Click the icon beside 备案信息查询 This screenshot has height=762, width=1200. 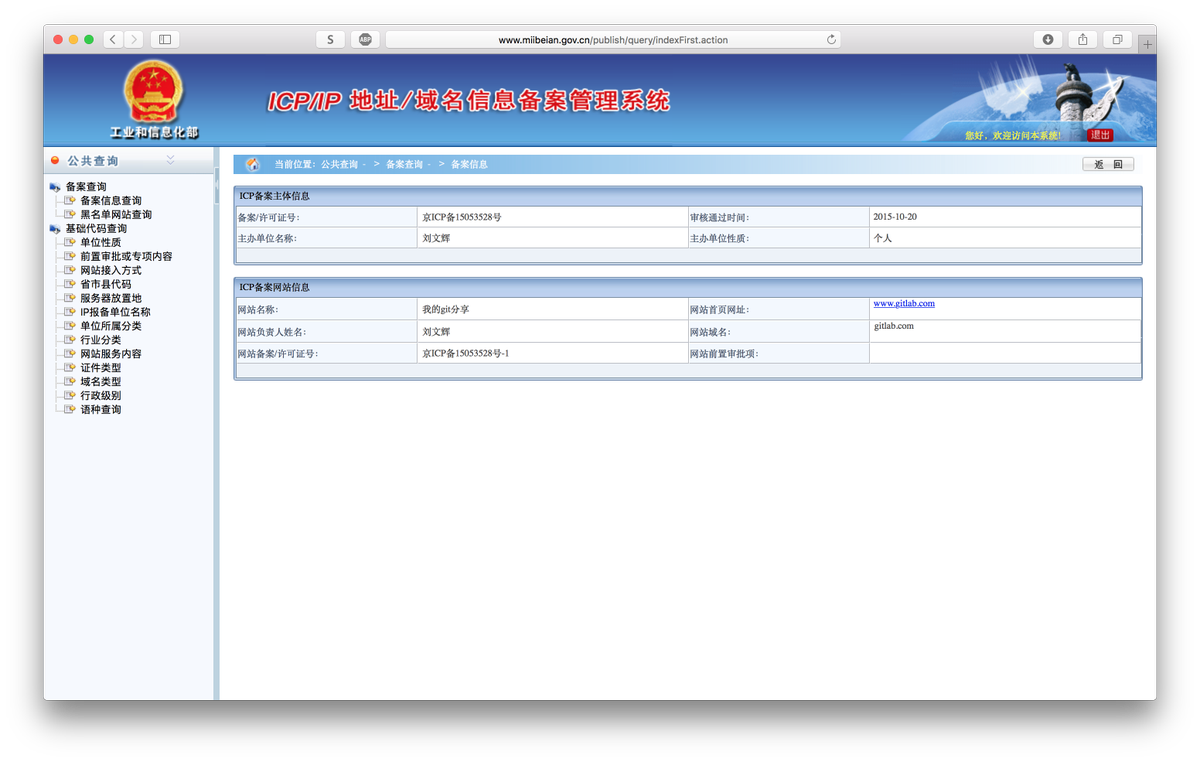70,201
